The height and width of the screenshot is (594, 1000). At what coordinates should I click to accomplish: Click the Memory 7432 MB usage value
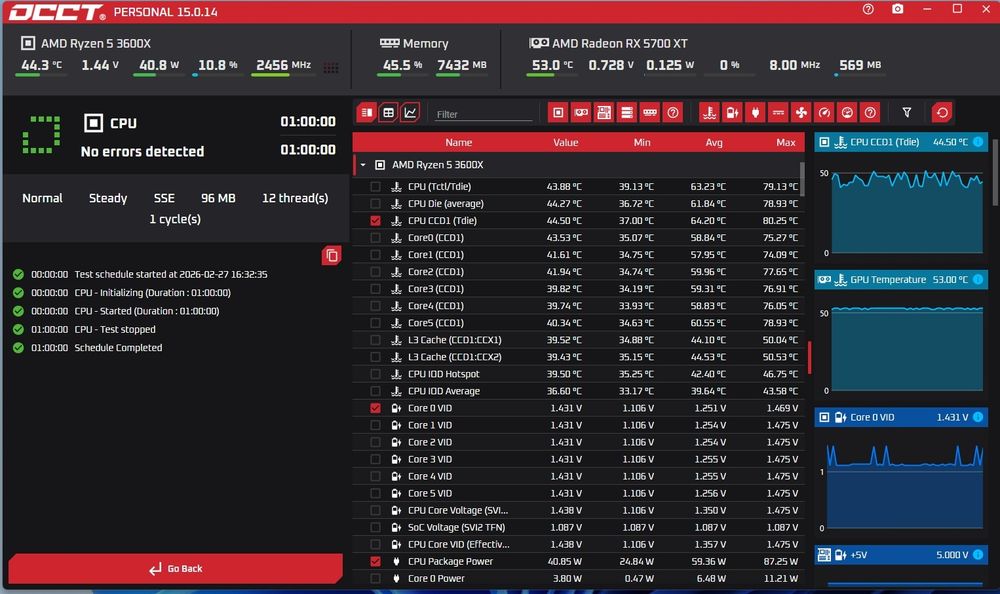click(462, 65)
